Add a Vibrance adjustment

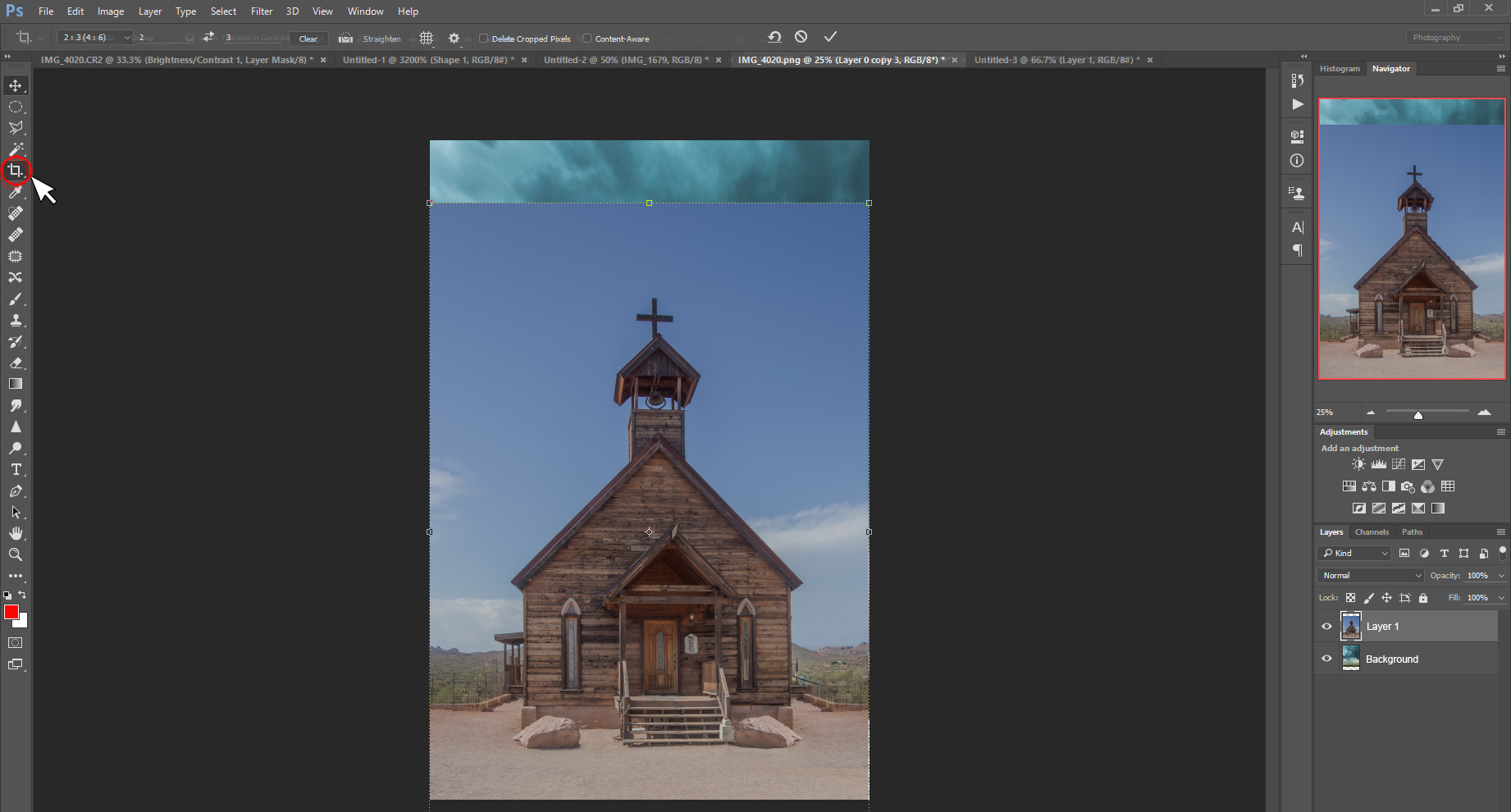coord(1438,464)
